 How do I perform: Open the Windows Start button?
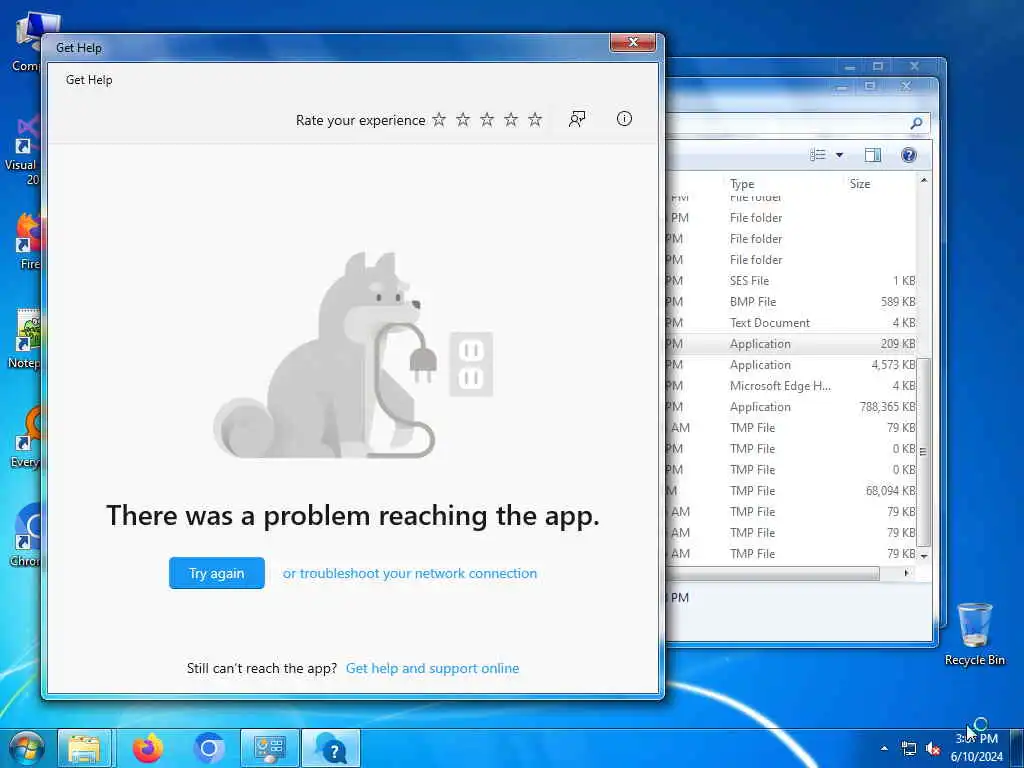[x=25, y=748]
